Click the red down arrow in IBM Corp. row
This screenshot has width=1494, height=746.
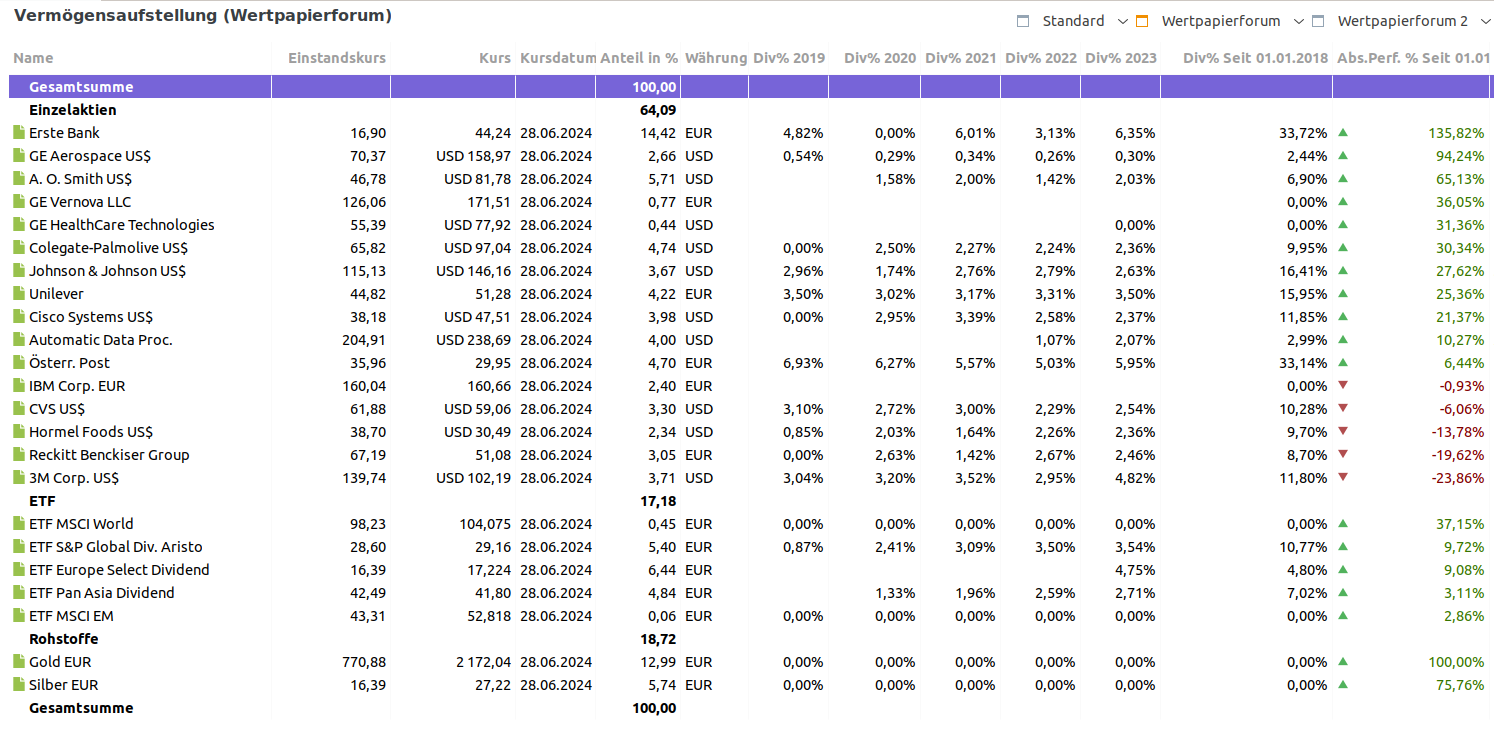[x=1343, y=386]
